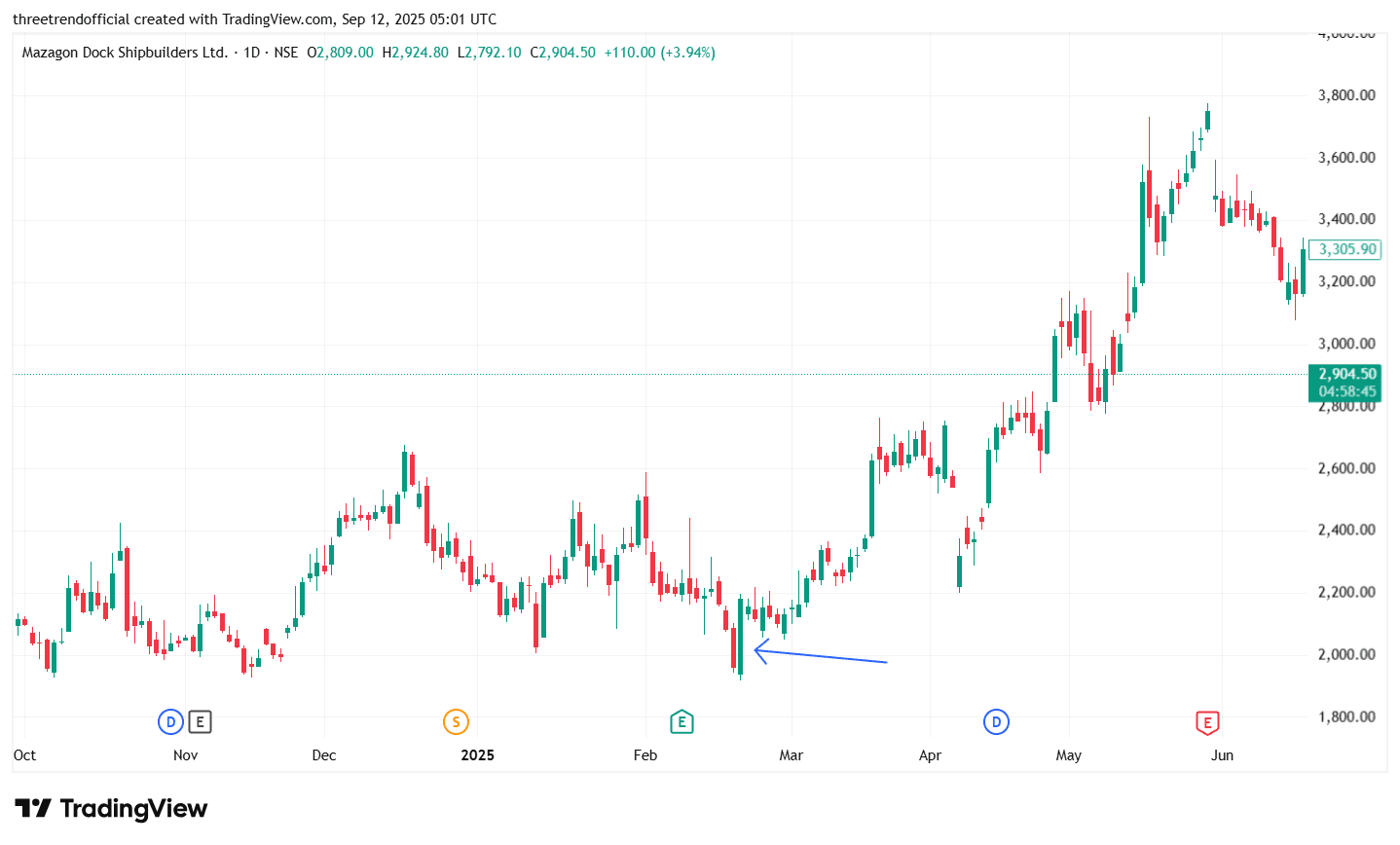Click the 3,400.00 price axis label
Viewport: 1400px width, 845px height.
pos(1346,219)
